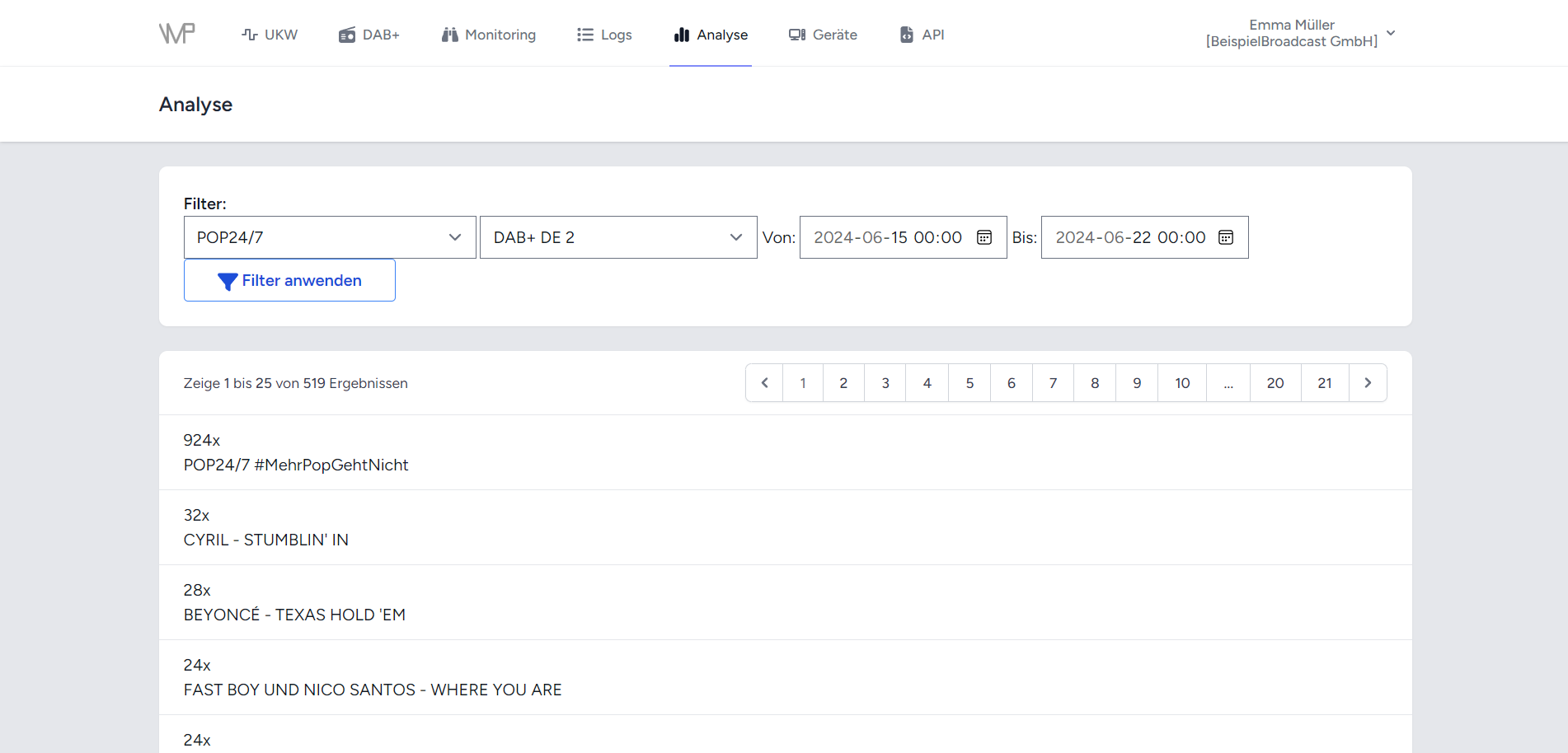Image resolution: width=1568 pixels, height=753 pixels.
Task: Open calendar picker for Von date
Action: point(984,237)
